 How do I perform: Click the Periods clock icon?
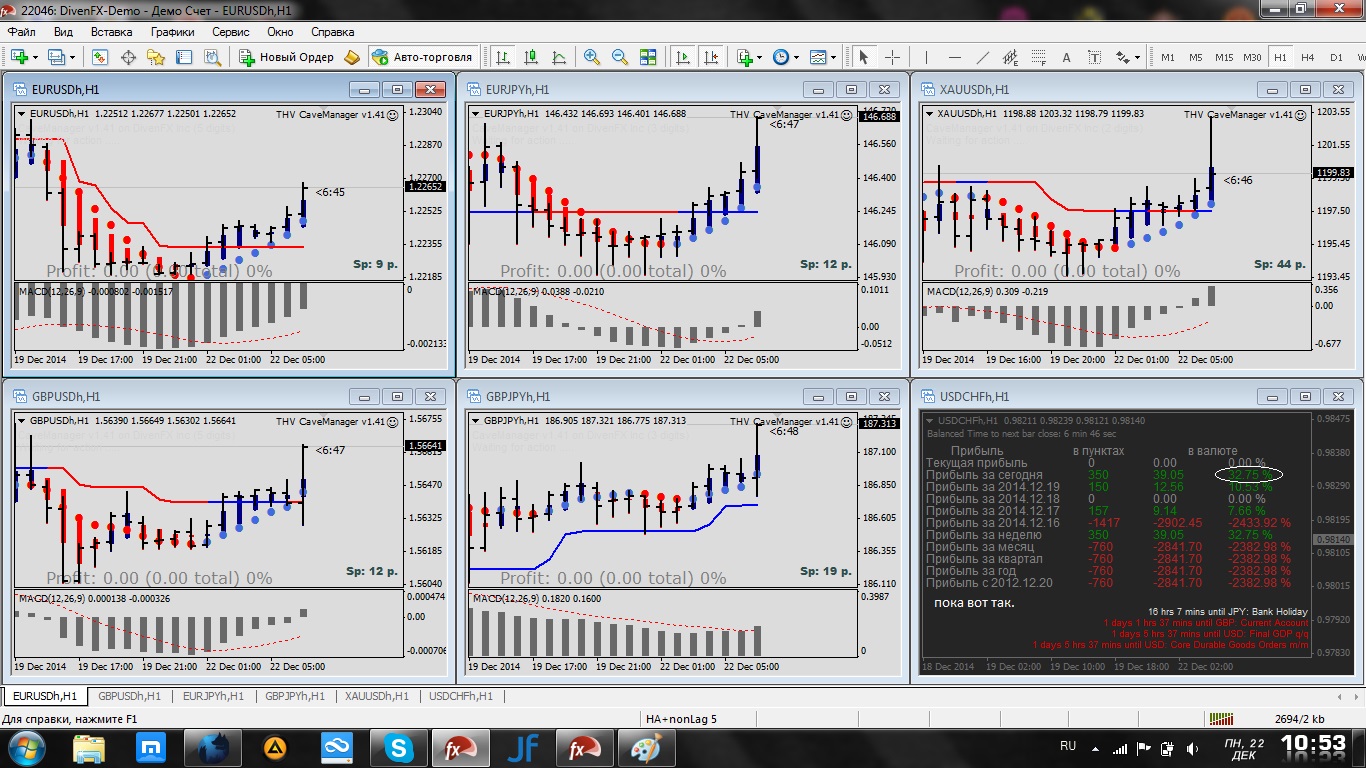(780, 57)
